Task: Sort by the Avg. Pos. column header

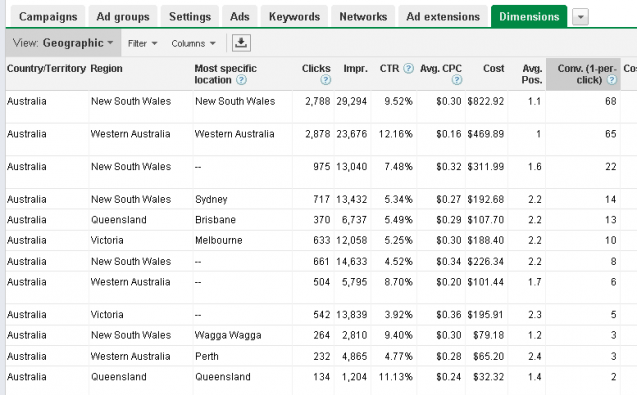Action: [x=532, y=74]
